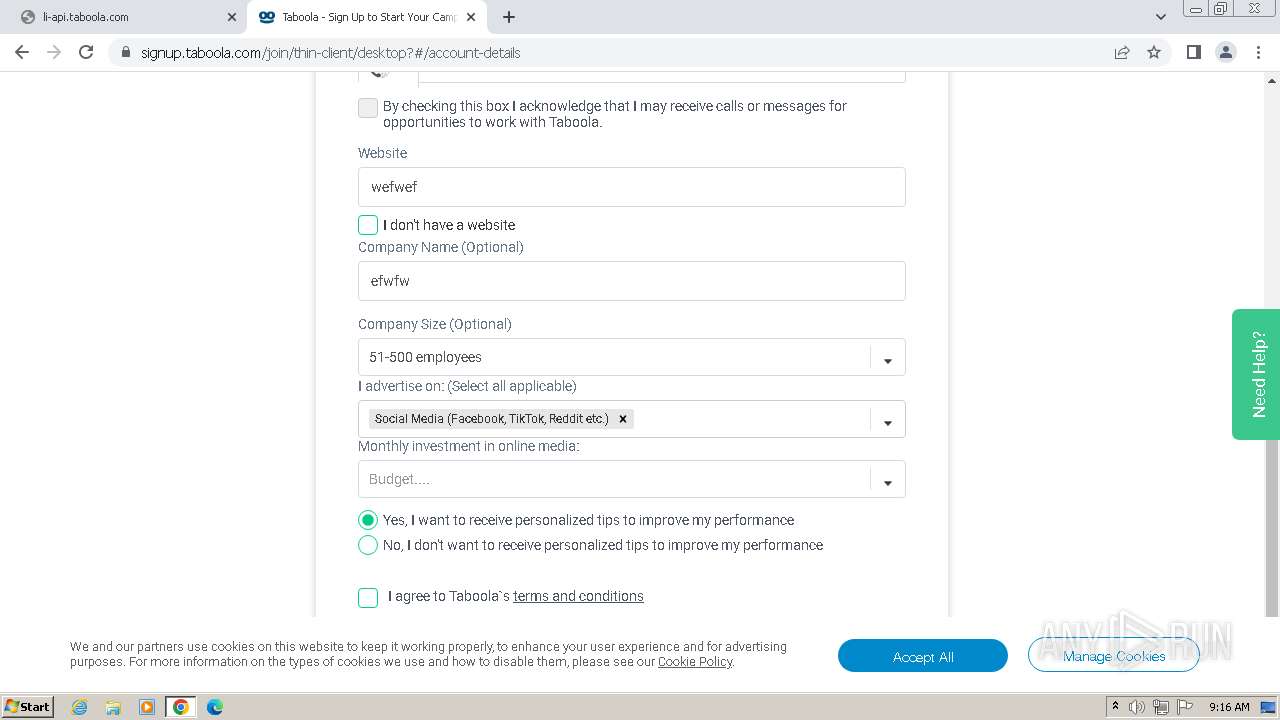The width and height of the screenshot is (1280, 720).
Task: Agree to Taboola's terms and conditions checkbox
Action: [x=368, y=597]
